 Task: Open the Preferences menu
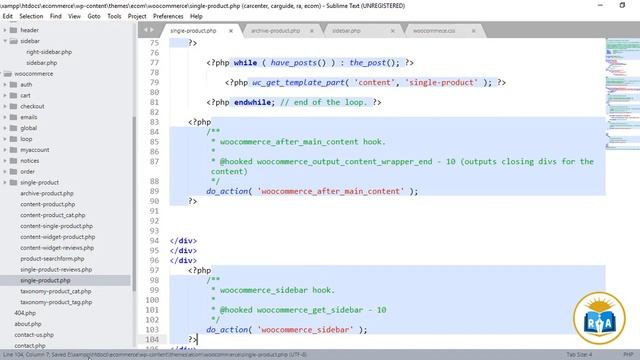(168, 16)
